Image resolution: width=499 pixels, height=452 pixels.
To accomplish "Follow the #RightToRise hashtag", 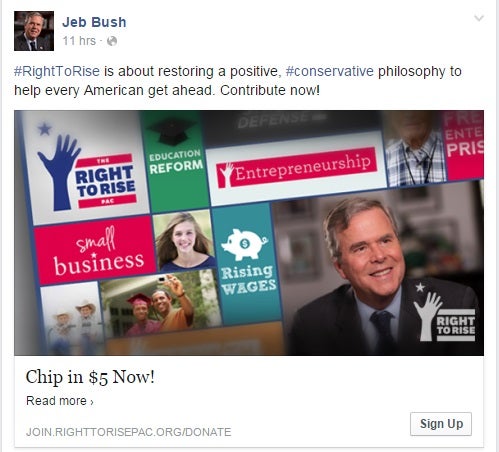I will [x=57, y=71].
